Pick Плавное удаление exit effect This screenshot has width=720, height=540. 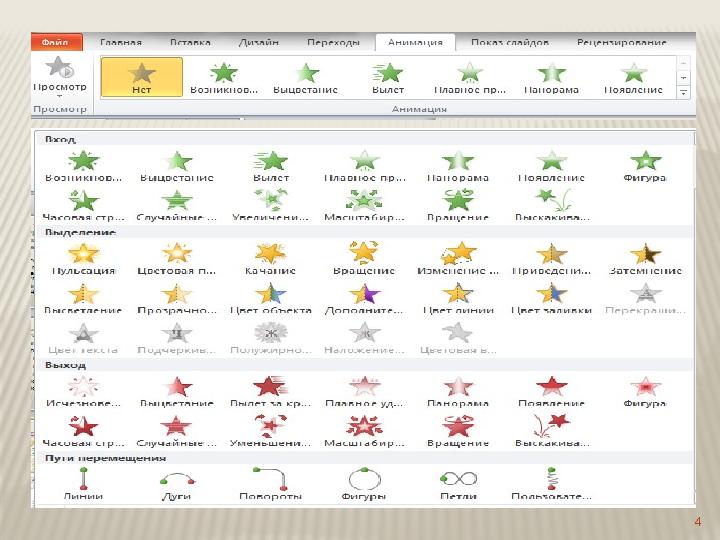pos(364,392)
